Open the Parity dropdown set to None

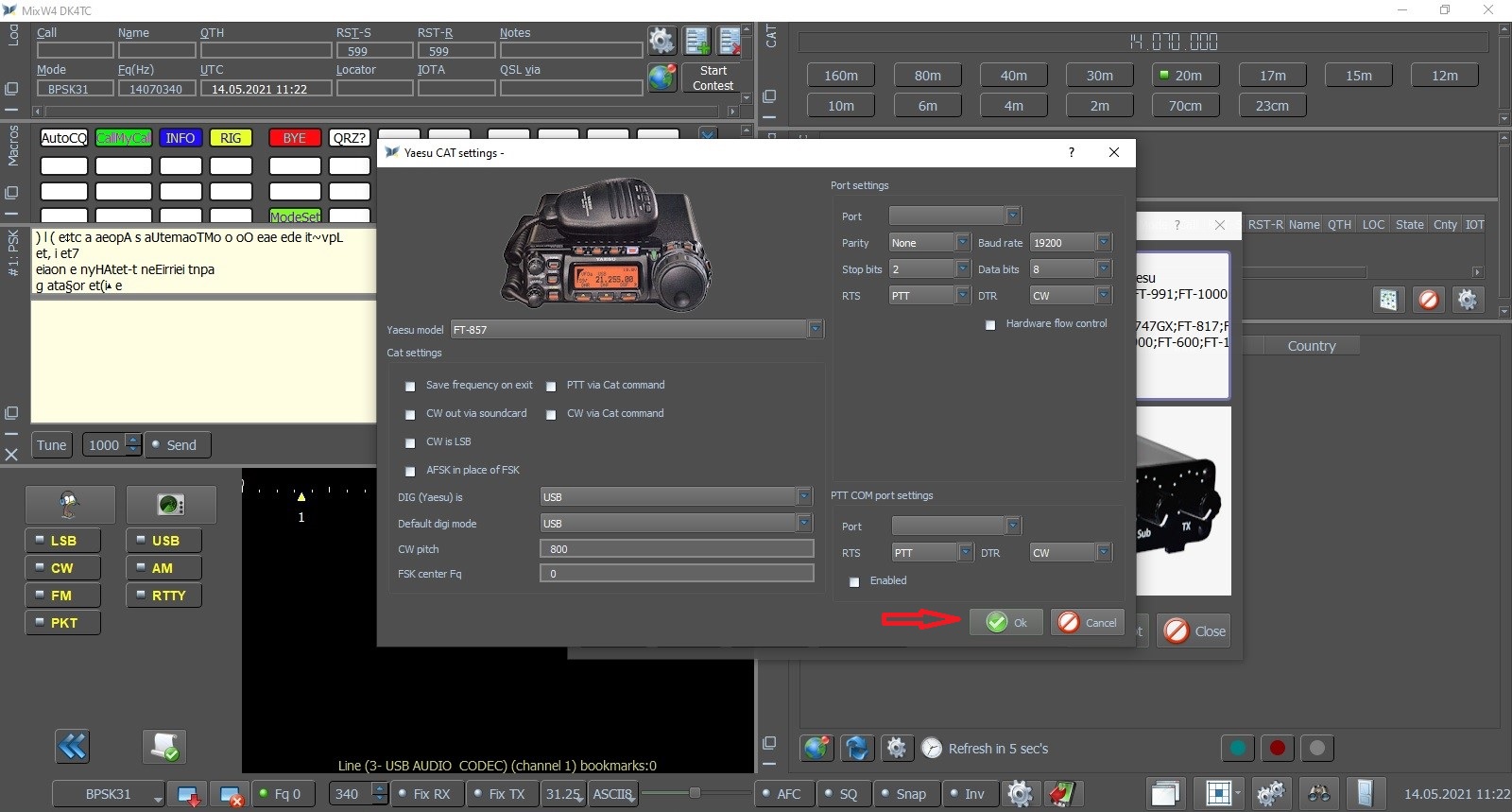tap(929, 242)
